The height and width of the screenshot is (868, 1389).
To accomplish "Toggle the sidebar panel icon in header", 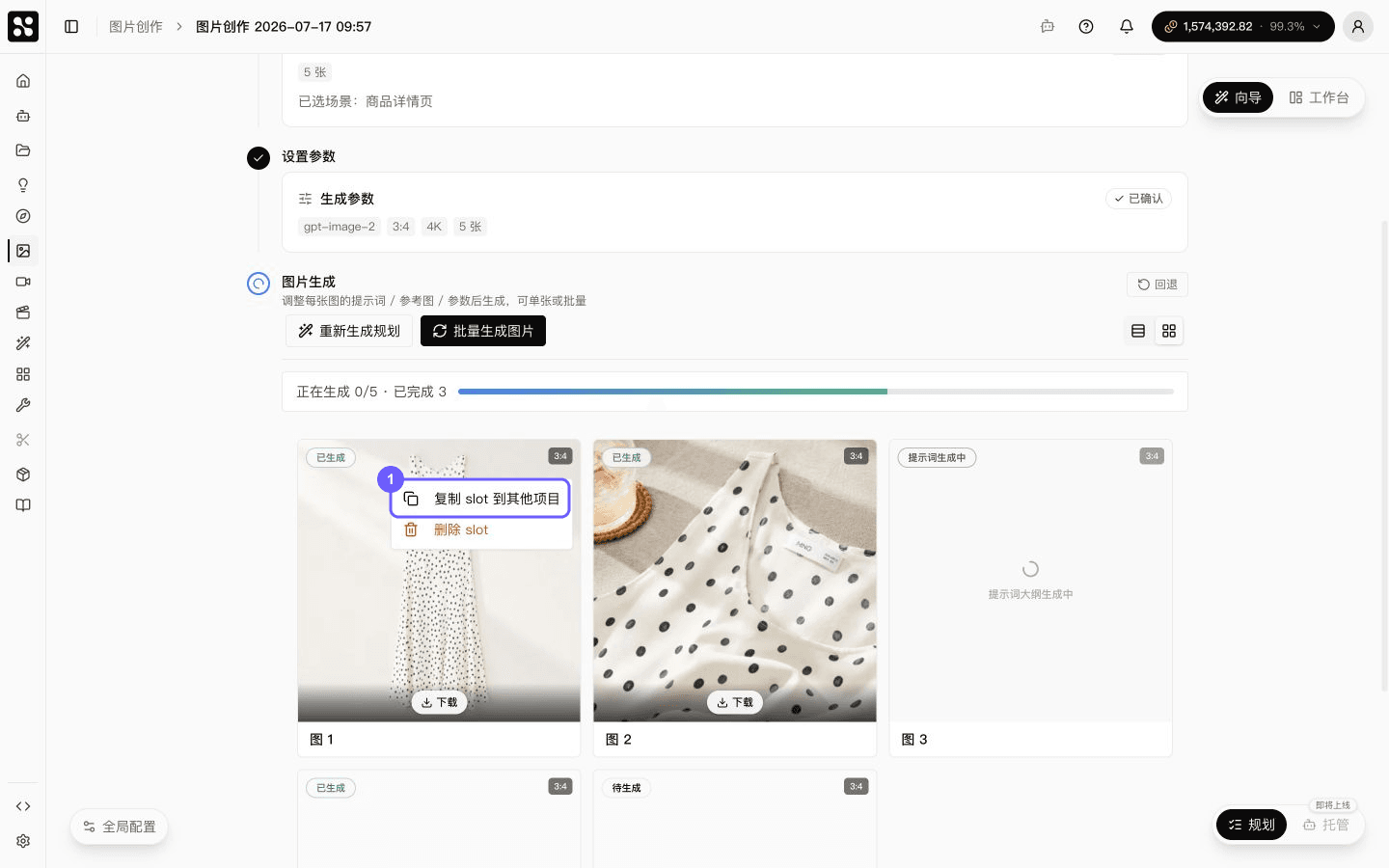I will tap(71, 26).
